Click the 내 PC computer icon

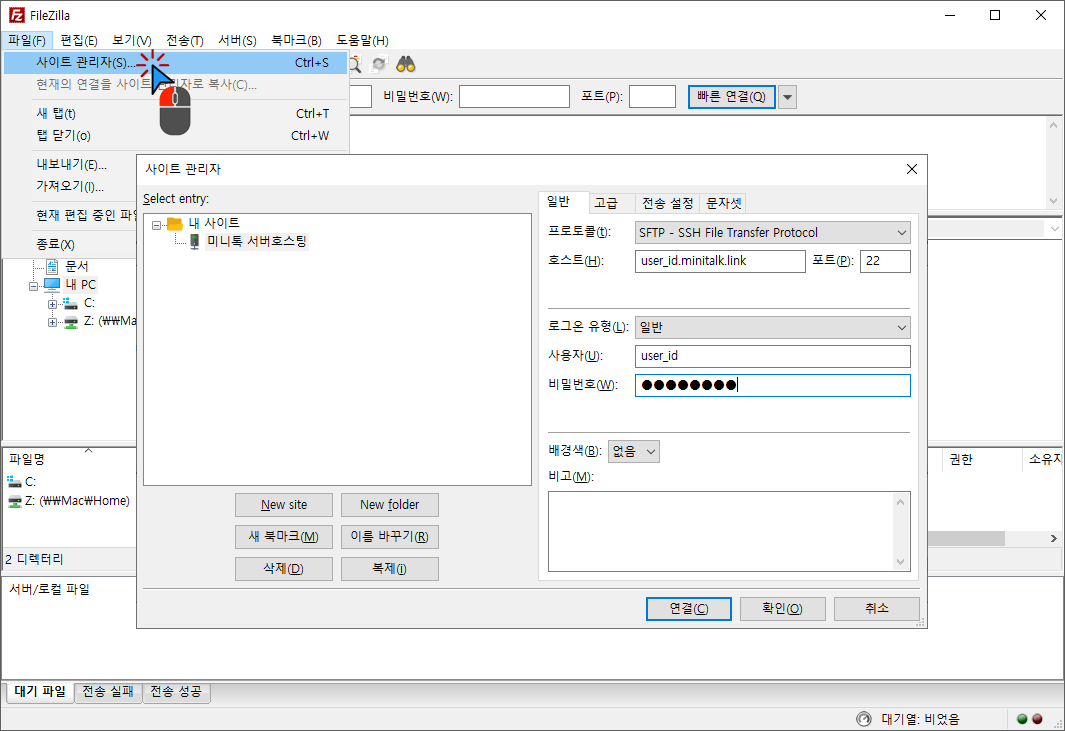pyautogui.click(x=52, y=284)
